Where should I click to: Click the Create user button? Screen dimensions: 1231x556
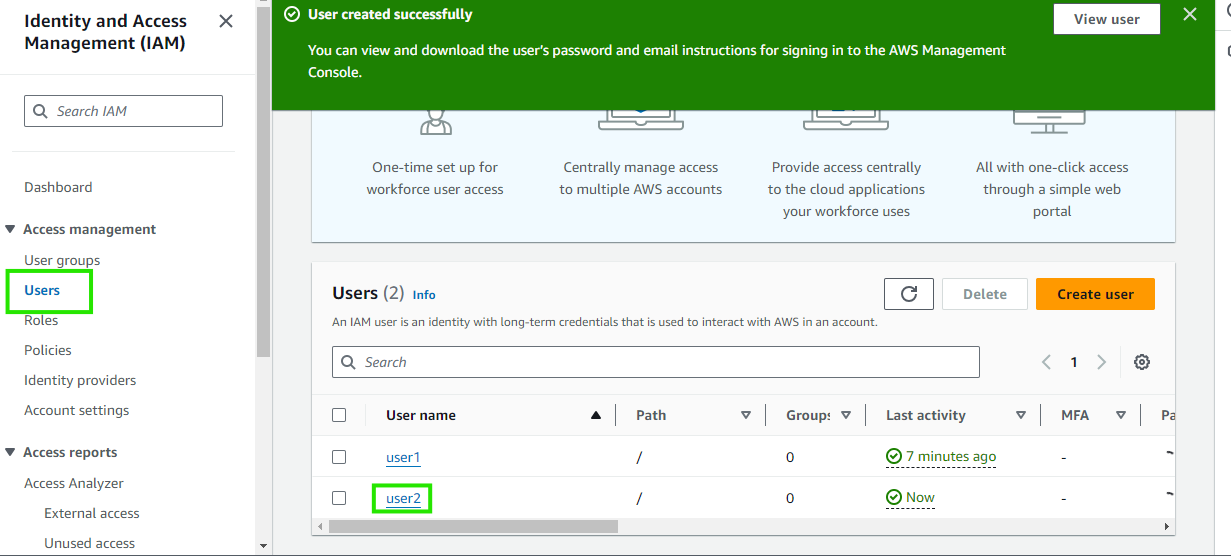(1095, 294)
